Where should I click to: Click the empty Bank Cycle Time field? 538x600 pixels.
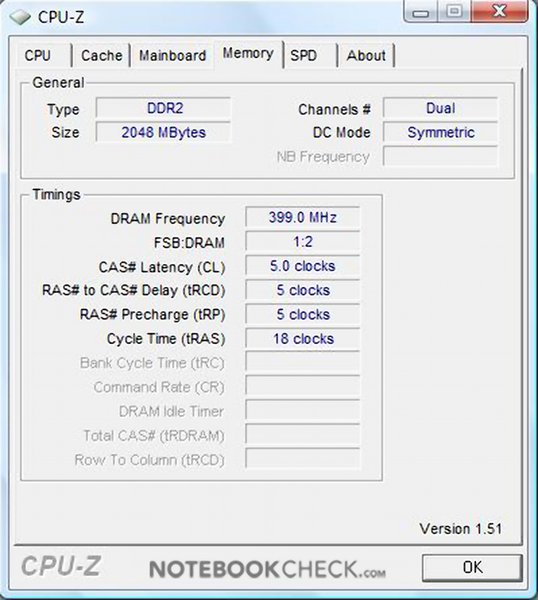pos(303,362)
